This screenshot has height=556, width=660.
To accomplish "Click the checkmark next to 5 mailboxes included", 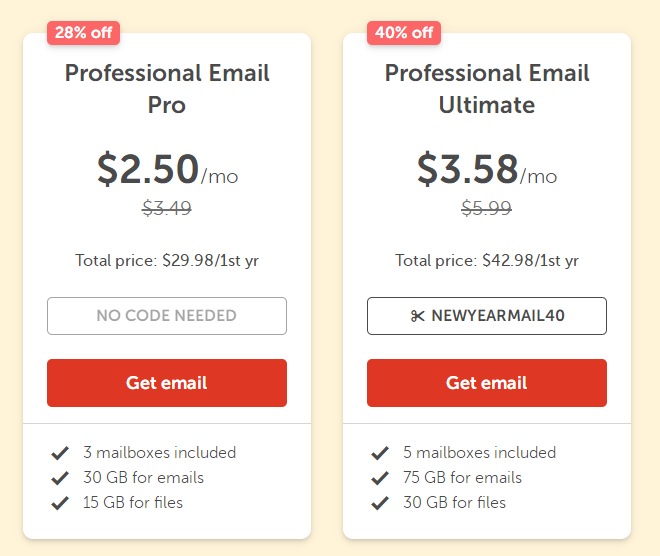I will (380, 453).
